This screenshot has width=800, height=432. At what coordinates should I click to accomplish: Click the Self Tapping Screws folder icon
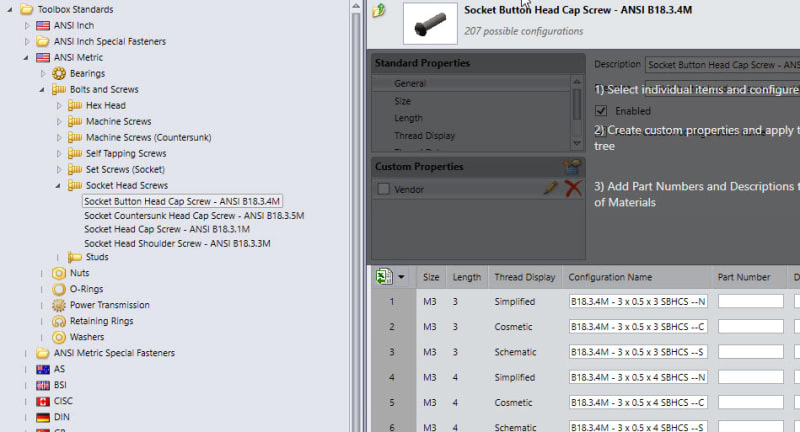[x=74, y=154]
